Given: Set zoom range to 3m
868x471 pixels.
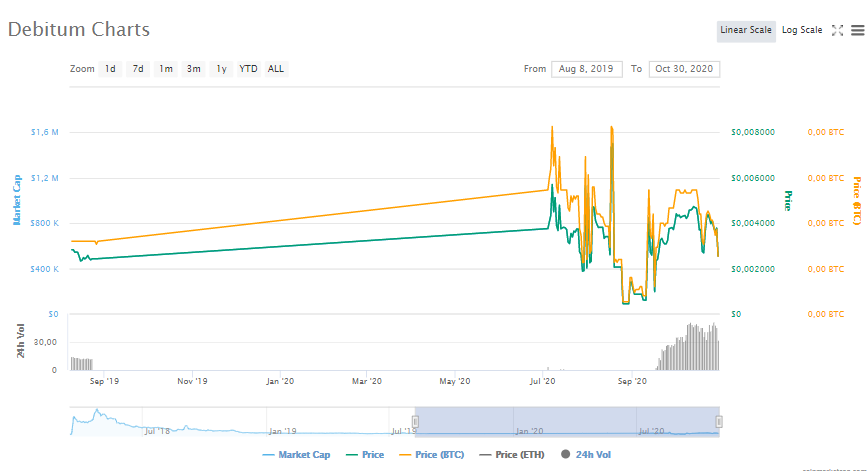Looking at the screenshot, I should point(193,69).
